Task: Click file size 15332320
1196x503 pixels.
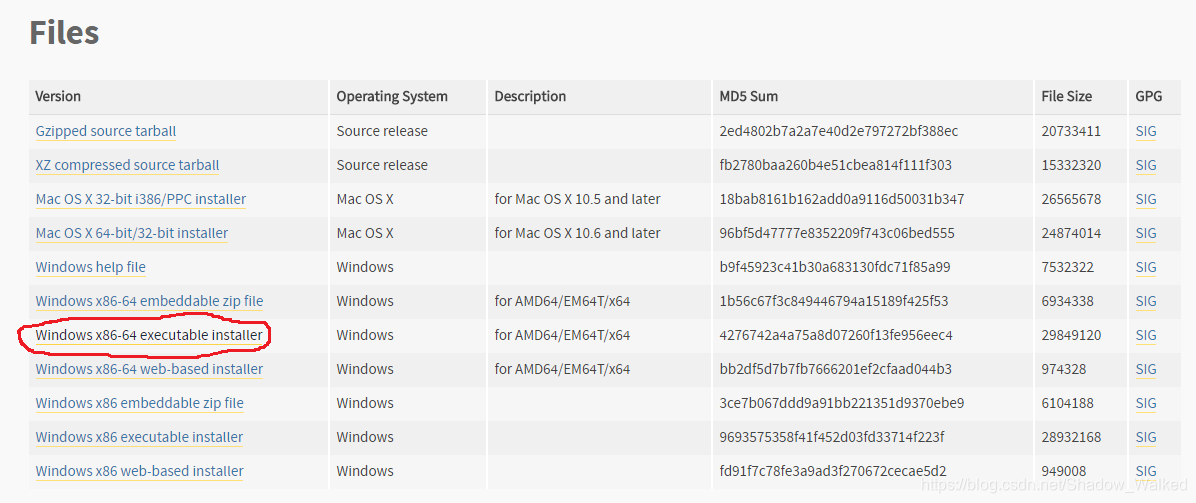Action: coord(1071,166)
